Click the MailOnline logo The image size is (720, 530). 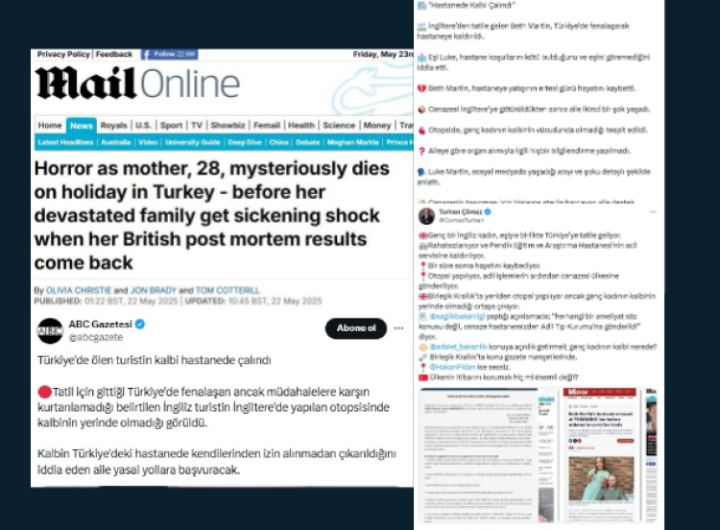coord(138,84)
